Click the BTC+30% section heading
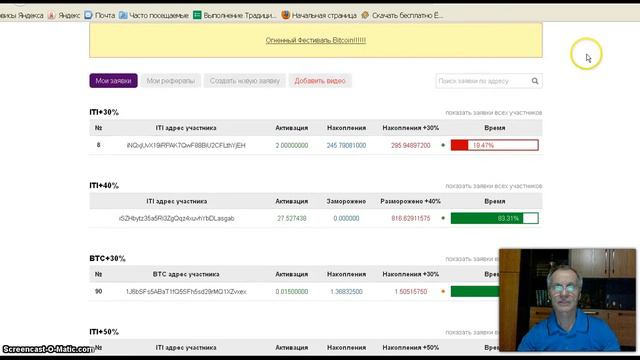The width and height of the screenshot is (640, 360). coord(107,259)
